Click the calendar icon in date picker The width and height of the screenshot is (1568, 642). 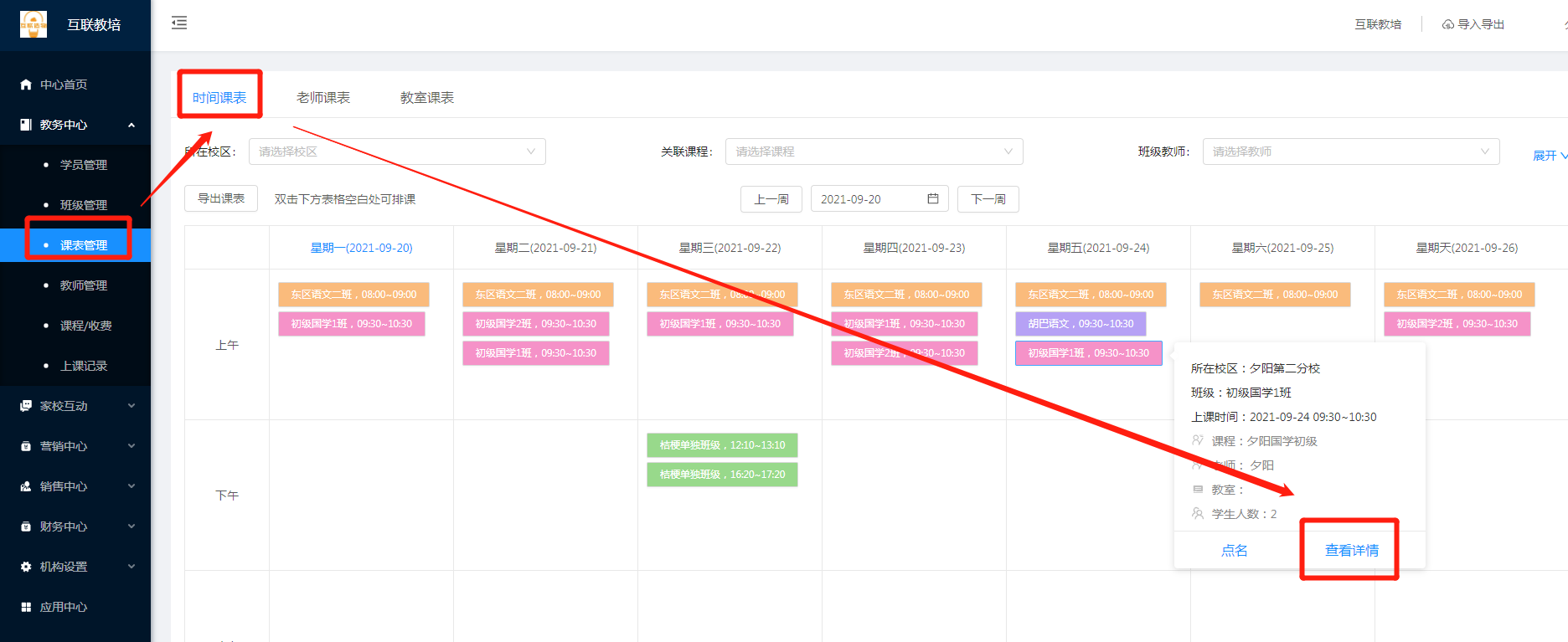pos(933,198)
